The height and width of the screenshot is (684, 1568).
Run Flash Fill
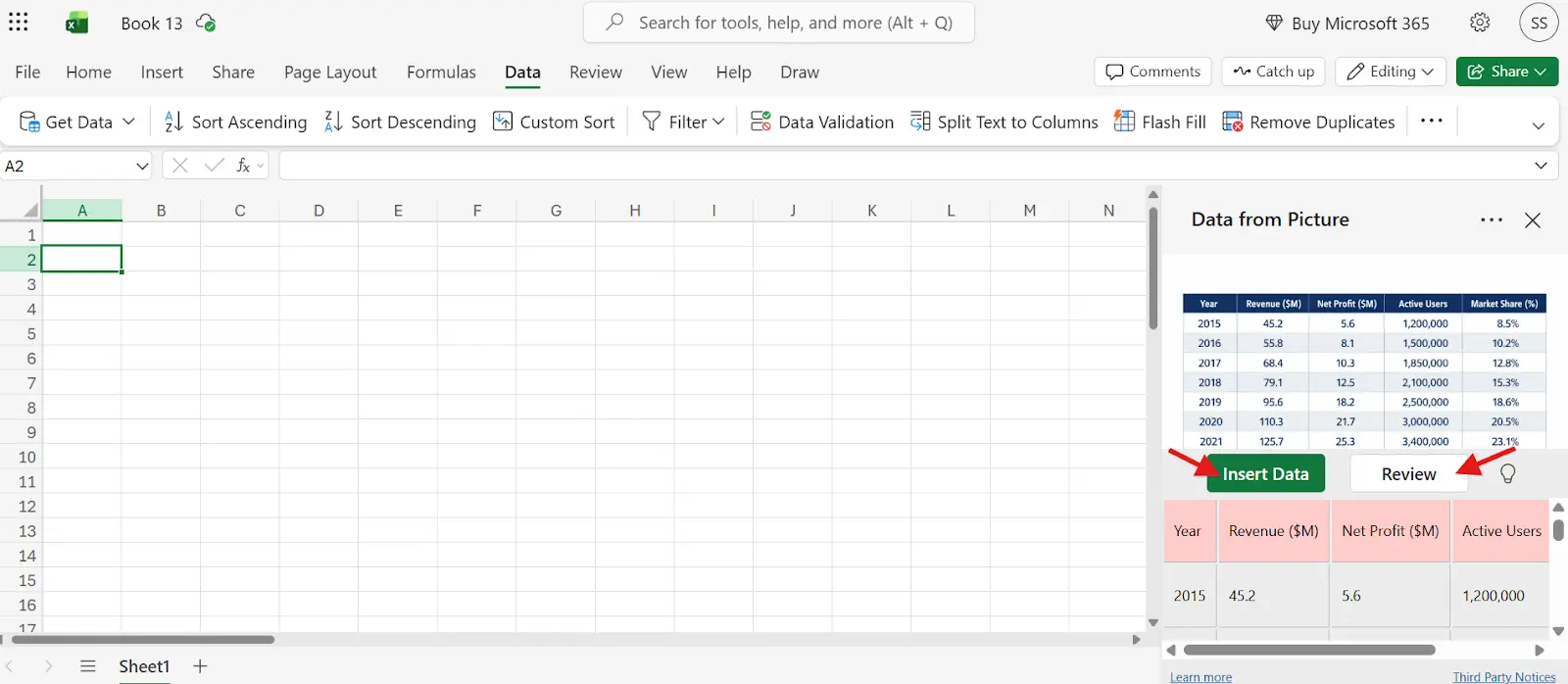tap(1160, 122)
